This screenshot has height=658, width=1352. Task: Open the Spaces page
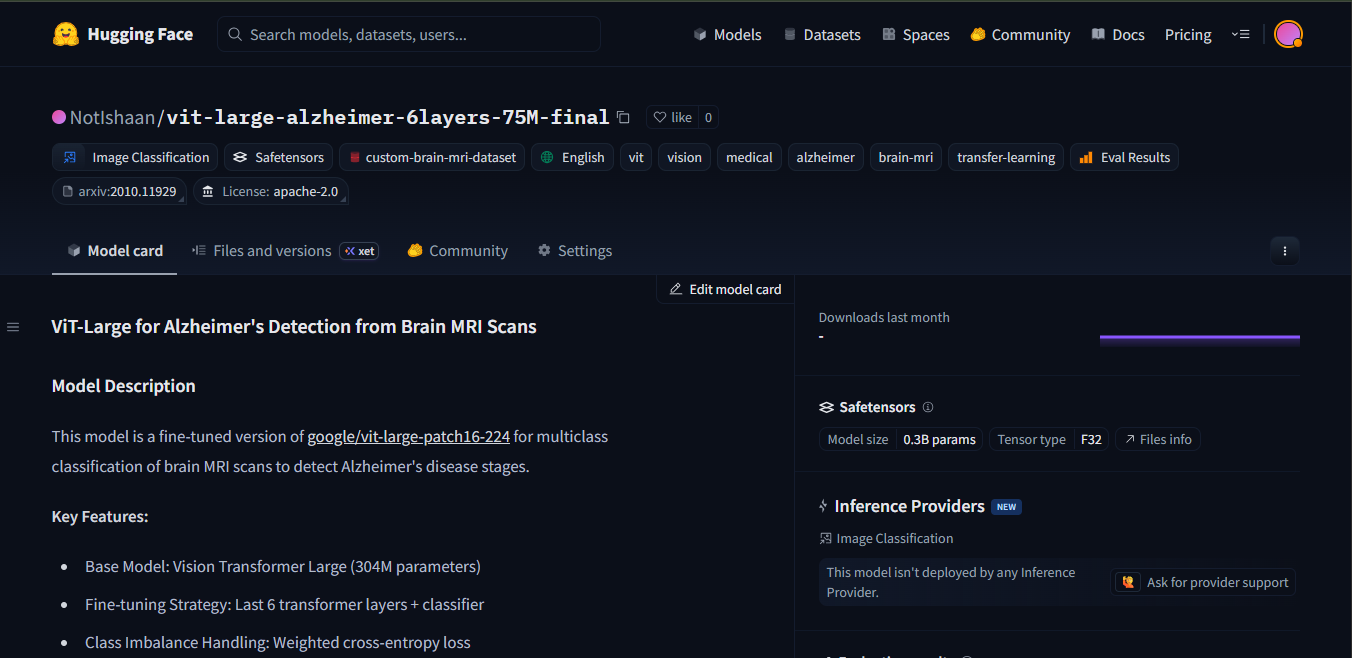pos(916,34)
